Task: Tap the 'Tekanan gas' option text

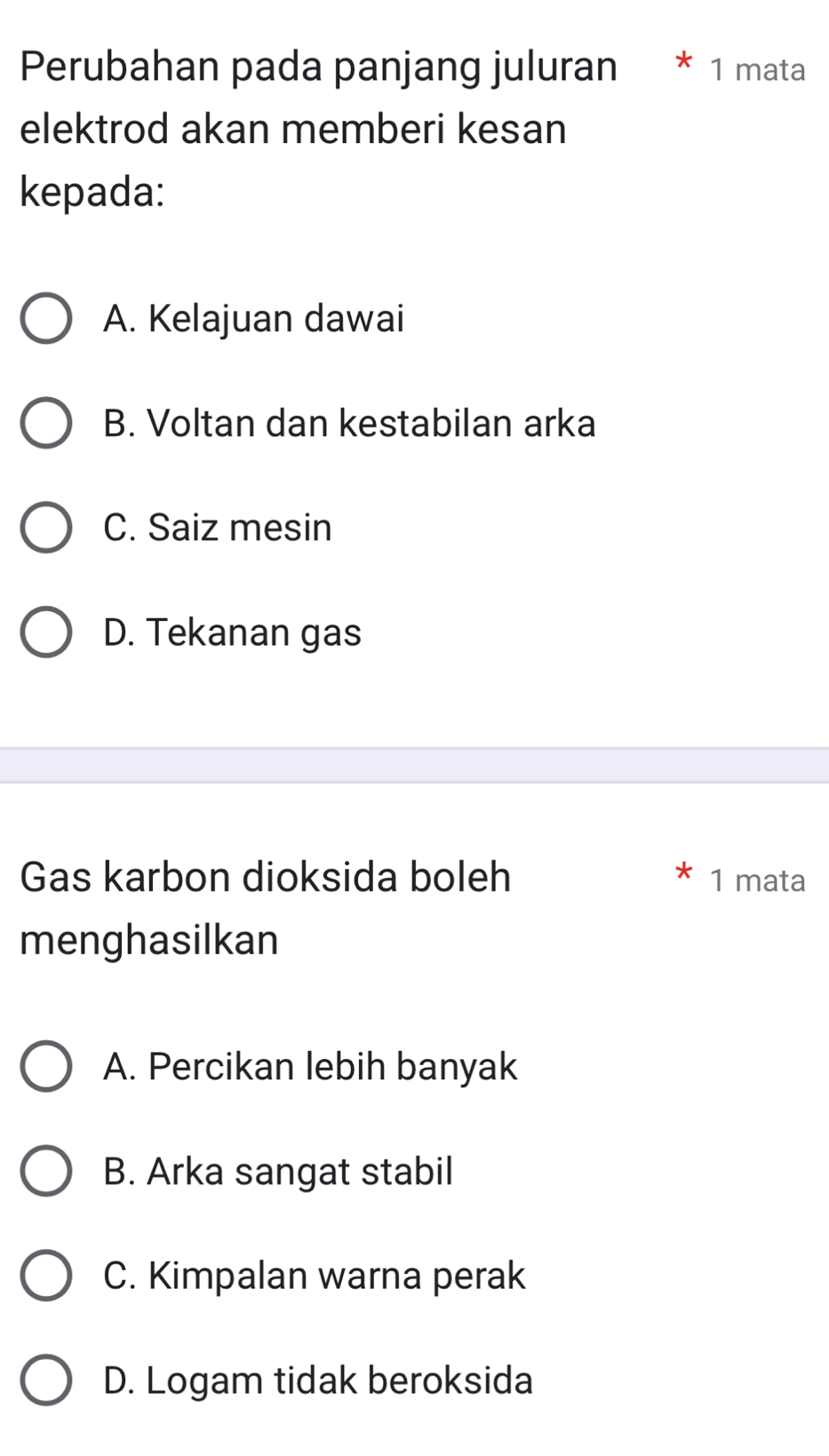Action: tap(233, 633)
